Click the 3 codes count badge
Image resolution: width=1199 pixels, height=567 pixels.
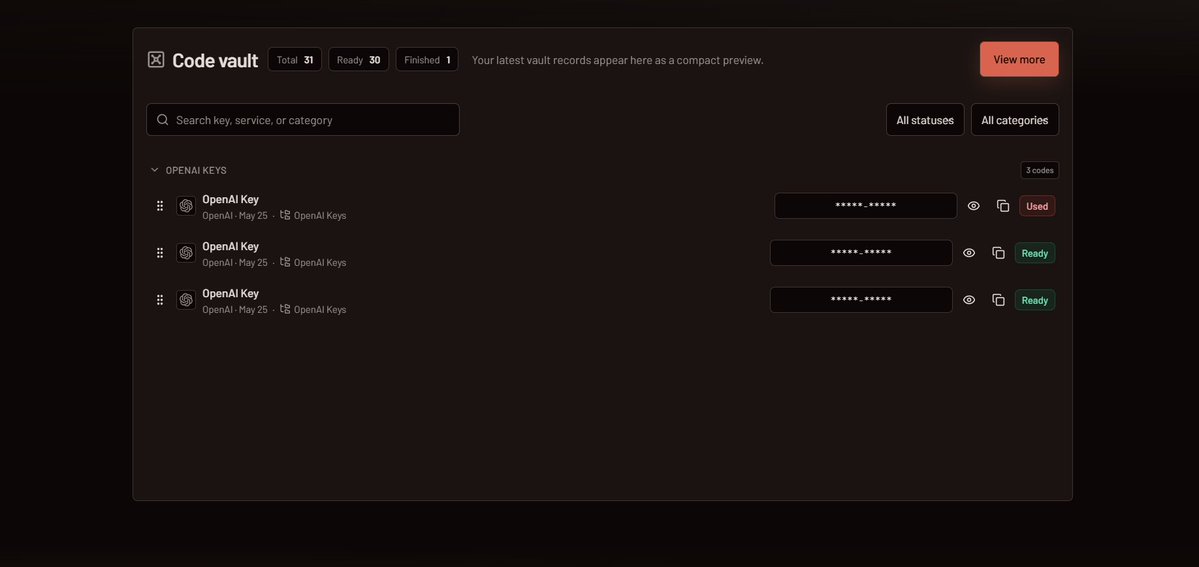[x=1039, y=170]
